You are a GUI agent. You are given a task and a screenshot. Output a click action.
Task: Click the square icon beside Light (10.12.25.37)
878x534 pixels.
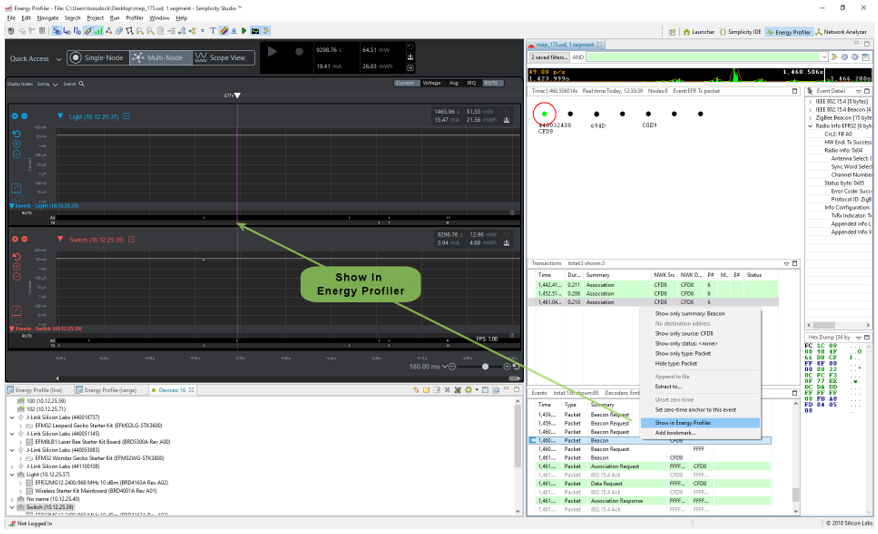tap(127, 116)
